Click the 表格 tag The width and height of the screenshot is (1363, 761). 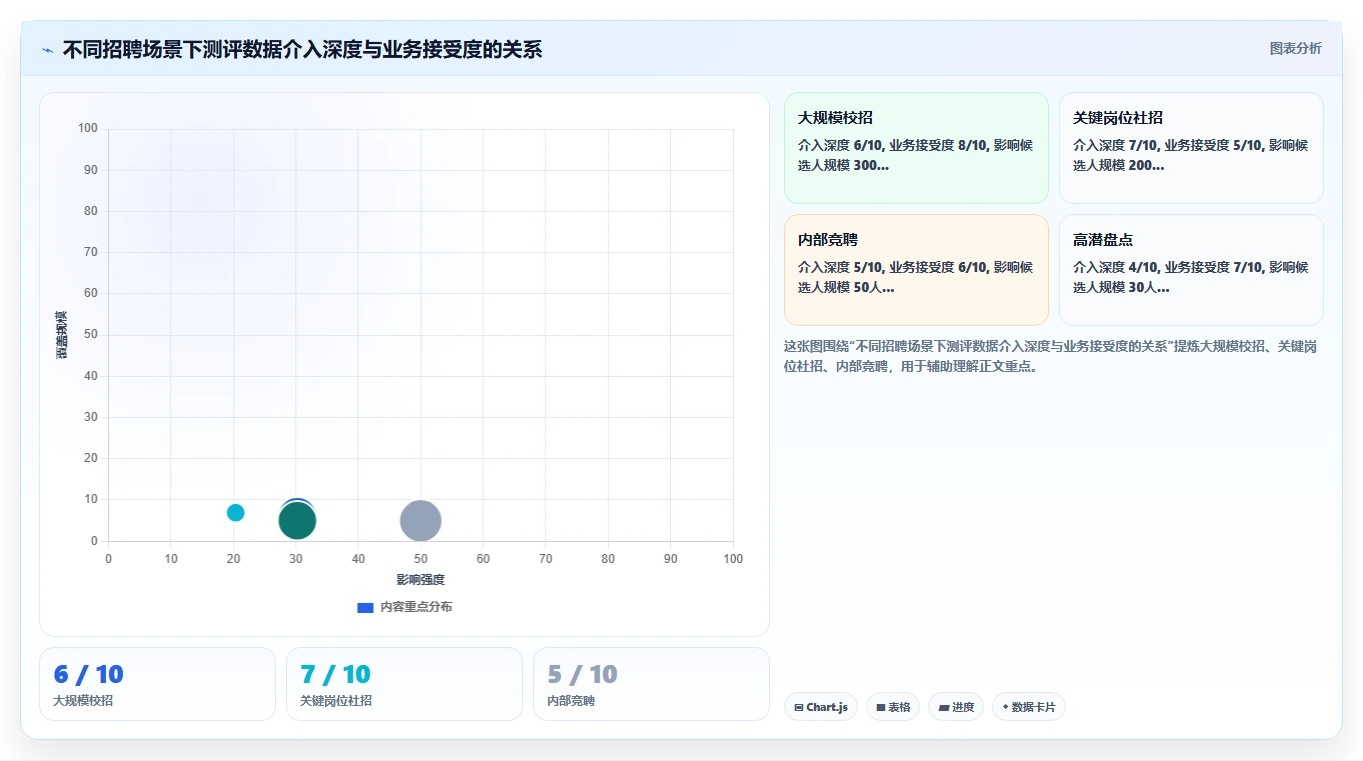point(893,707)
